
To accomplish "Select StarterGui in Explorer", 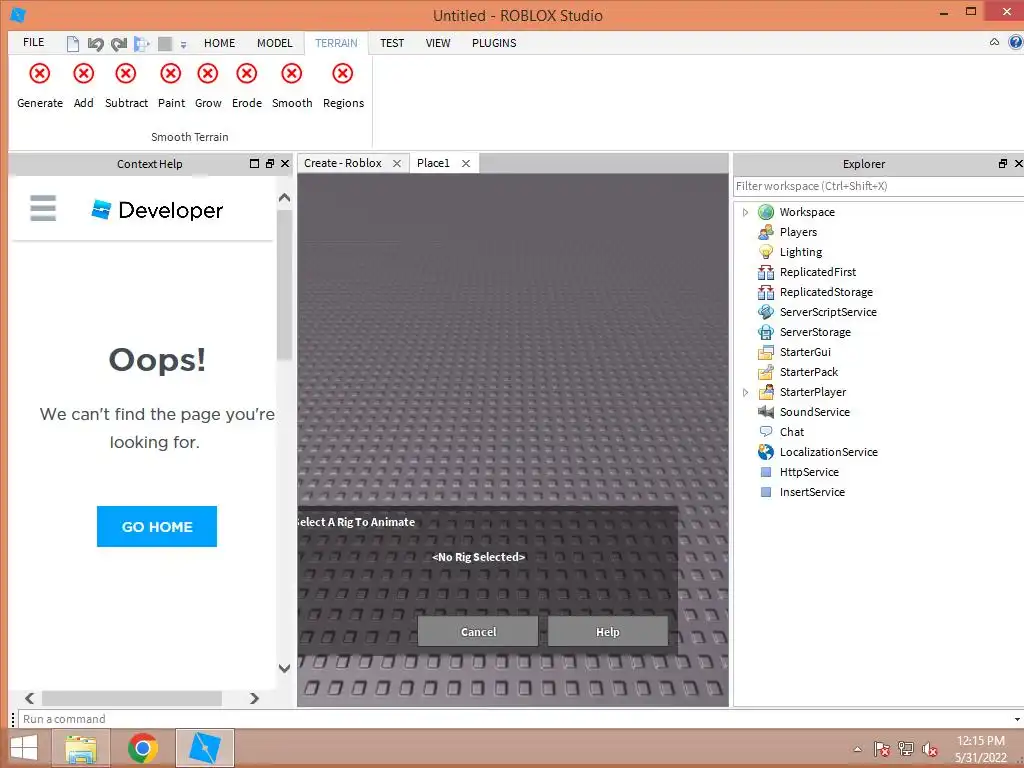I will 805,352.
